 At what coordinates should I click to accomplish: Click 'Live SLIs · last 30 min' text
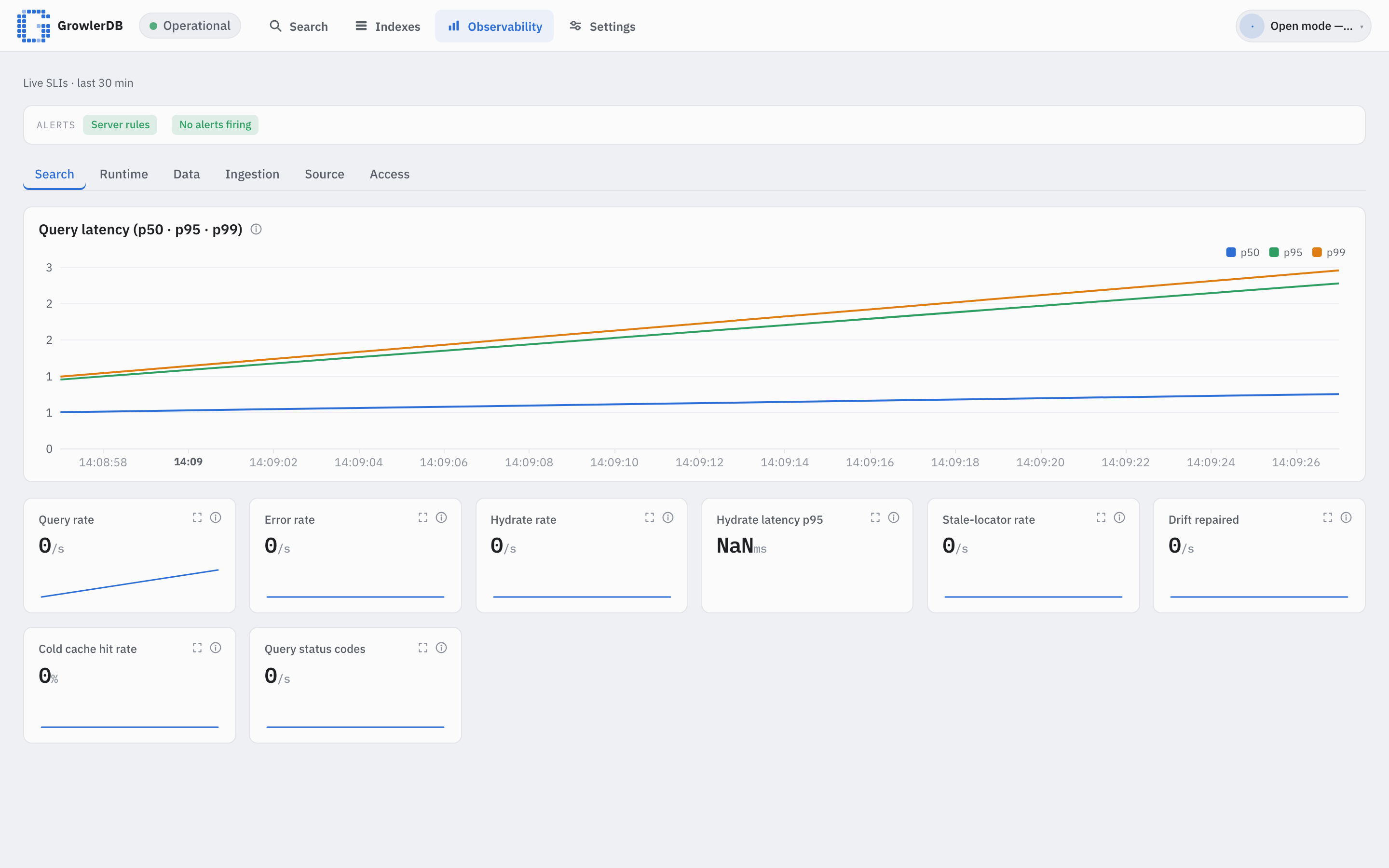[x=78, y=82]
